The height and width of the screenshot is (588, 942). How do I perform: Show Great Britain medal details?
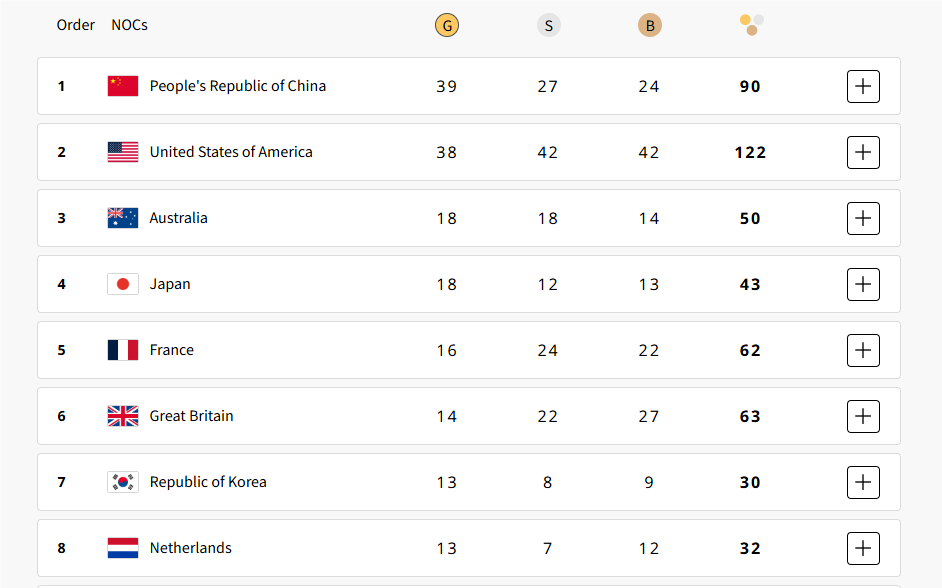click(863, 416)
